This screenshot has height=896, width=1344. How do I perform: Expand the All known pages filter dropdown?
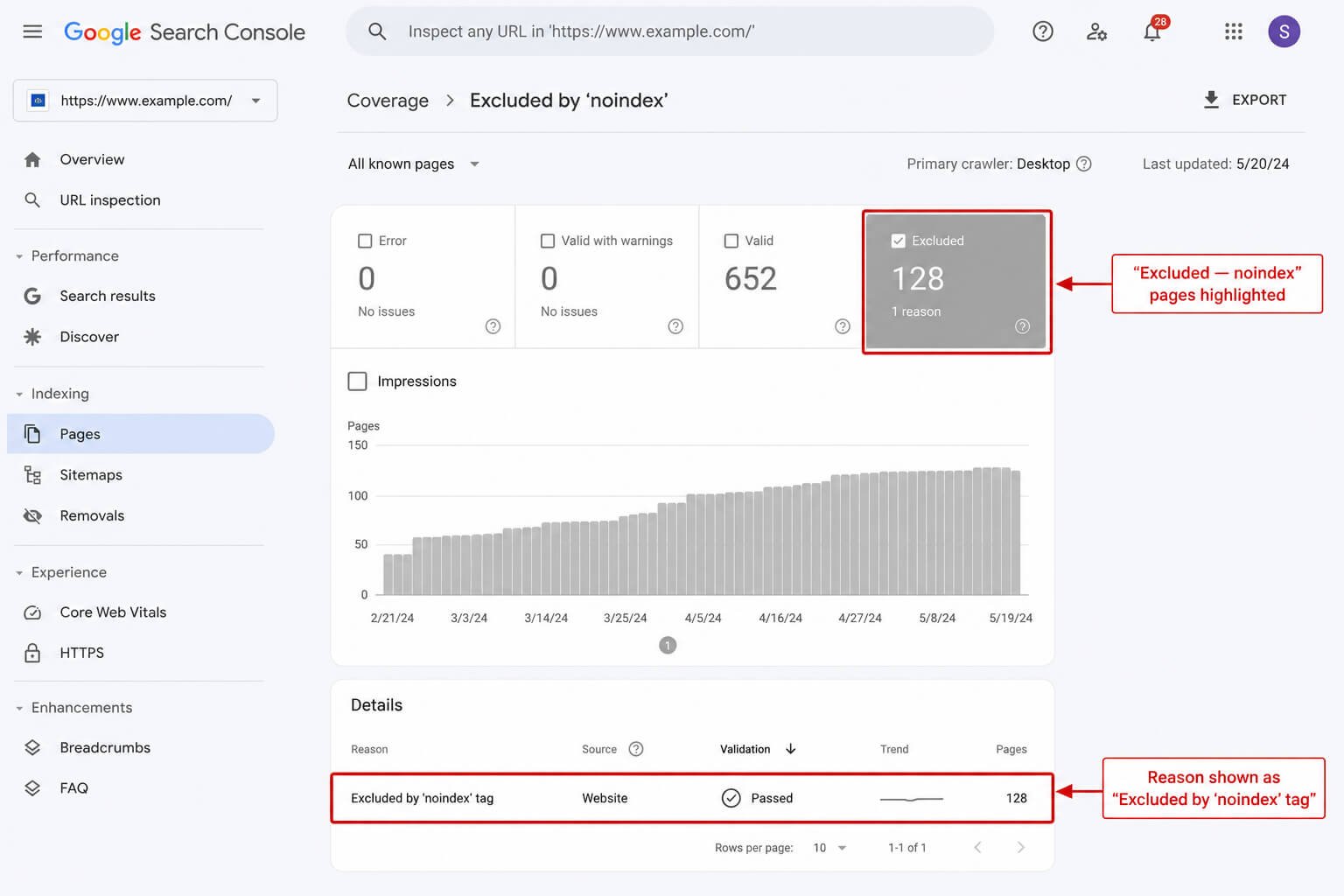(x=413, y=164)
